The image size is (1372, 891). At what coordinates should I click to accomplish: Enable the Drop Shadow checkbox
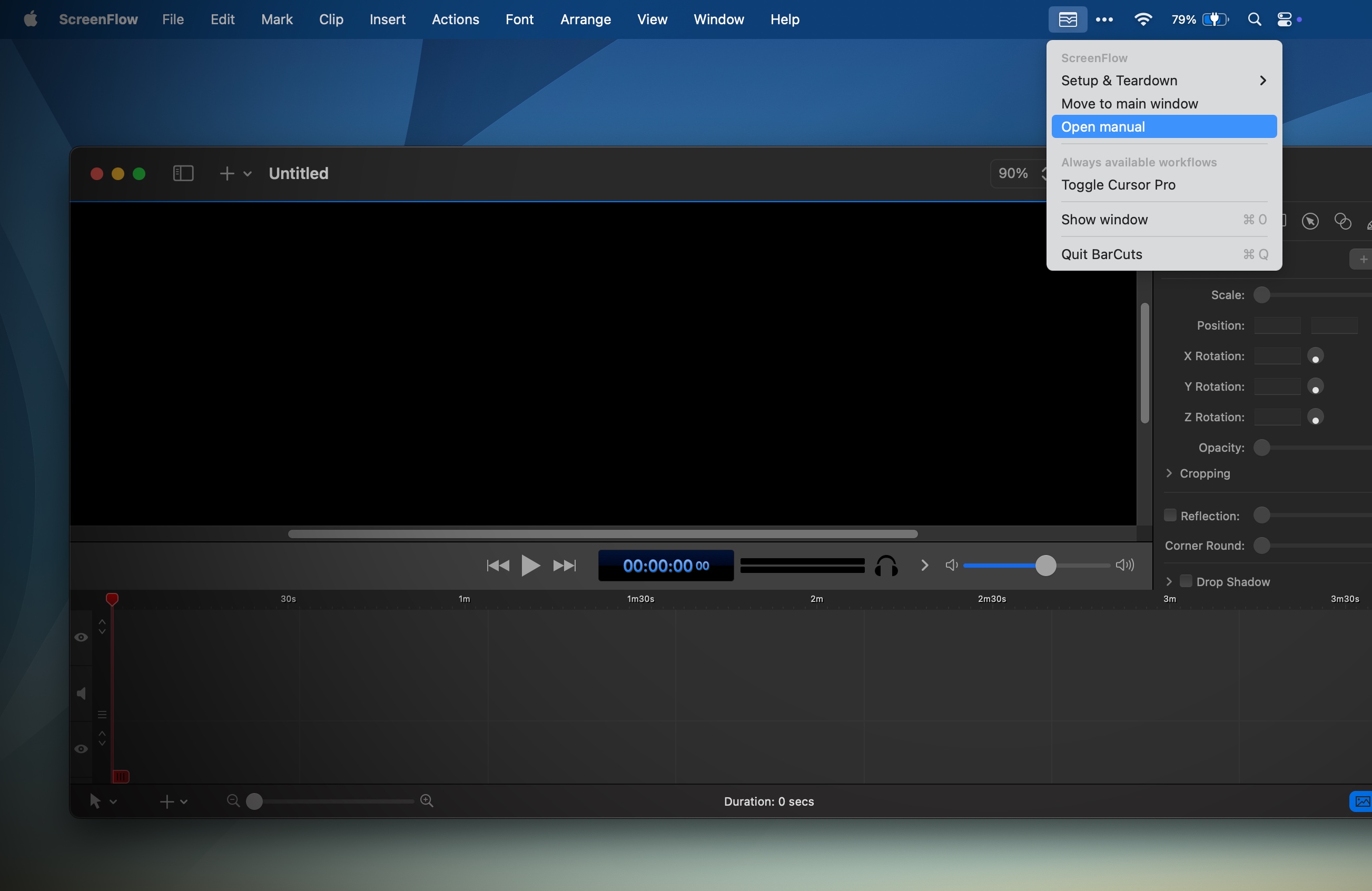tap(1186, 581)
